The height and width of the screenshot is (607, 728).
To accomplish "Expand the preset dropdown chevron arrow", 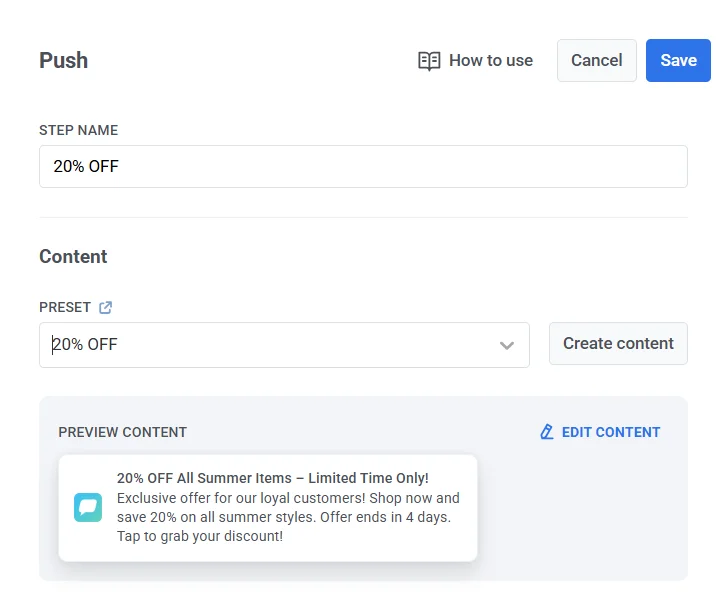I will [x=507, y=345].
